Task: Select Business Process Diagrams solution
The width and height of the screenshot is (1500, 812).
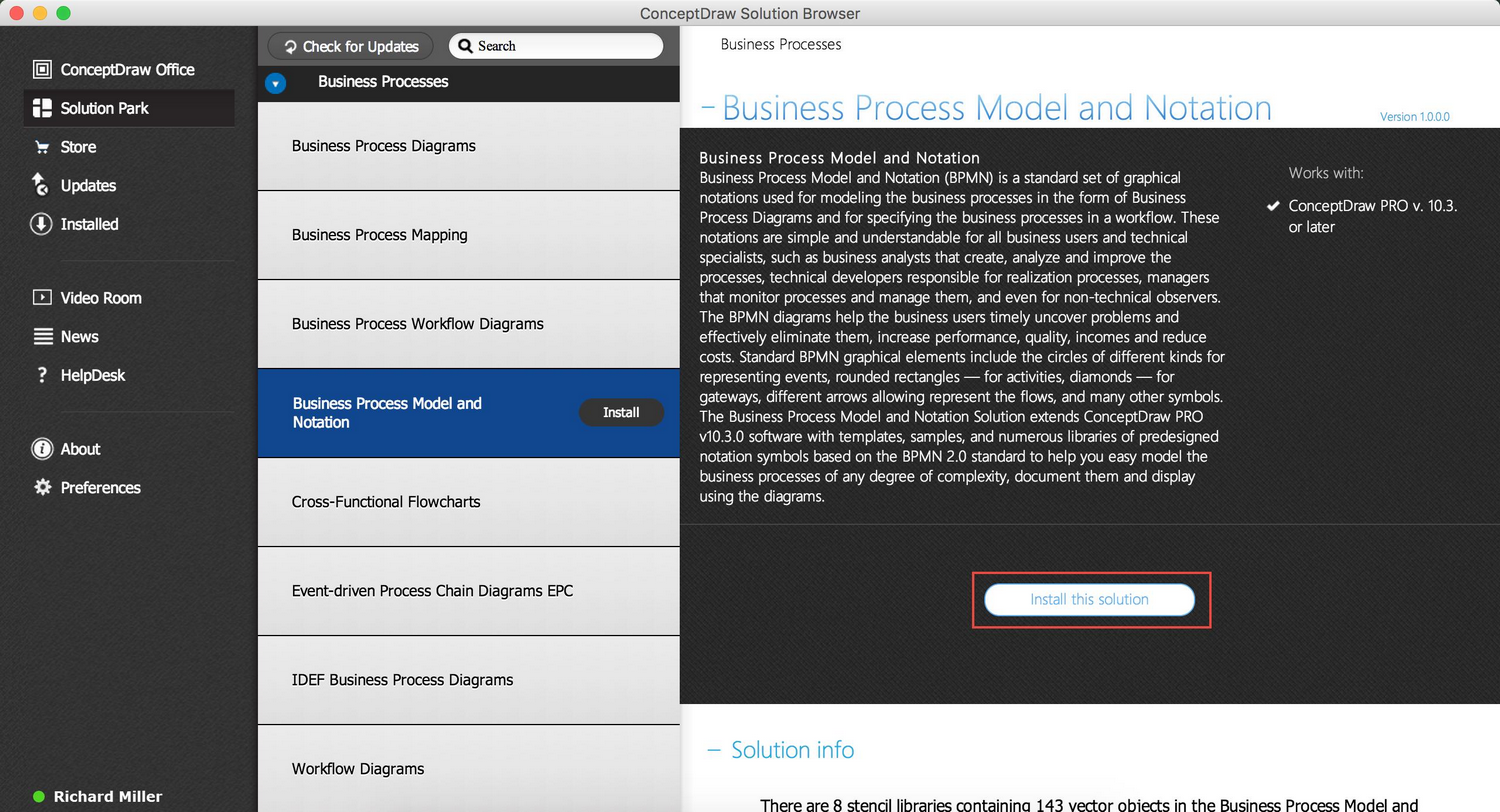Action: coord(469,146)
